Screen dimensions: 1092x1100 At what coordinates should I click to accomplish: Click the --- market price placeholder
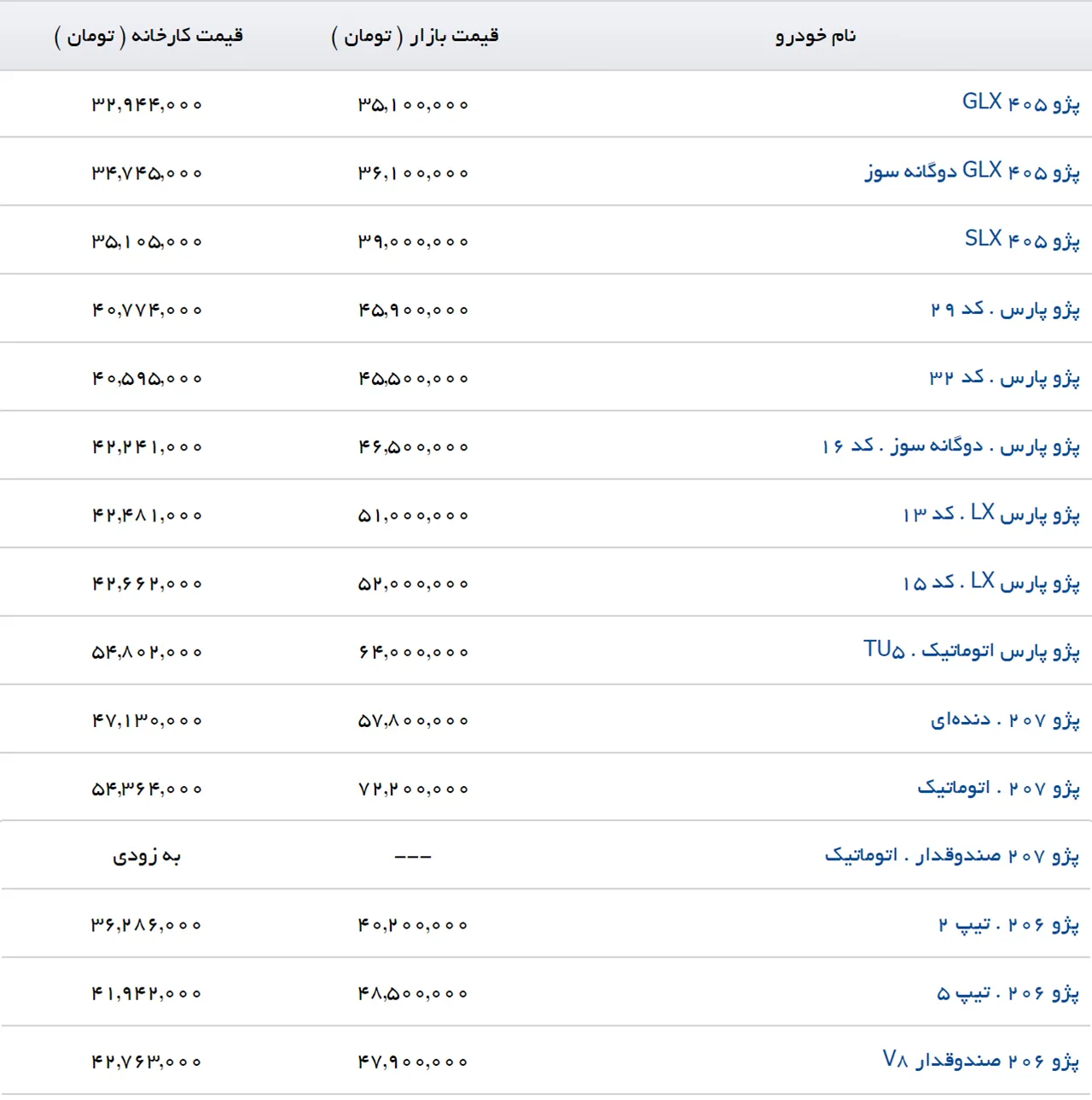pos(414,856)
